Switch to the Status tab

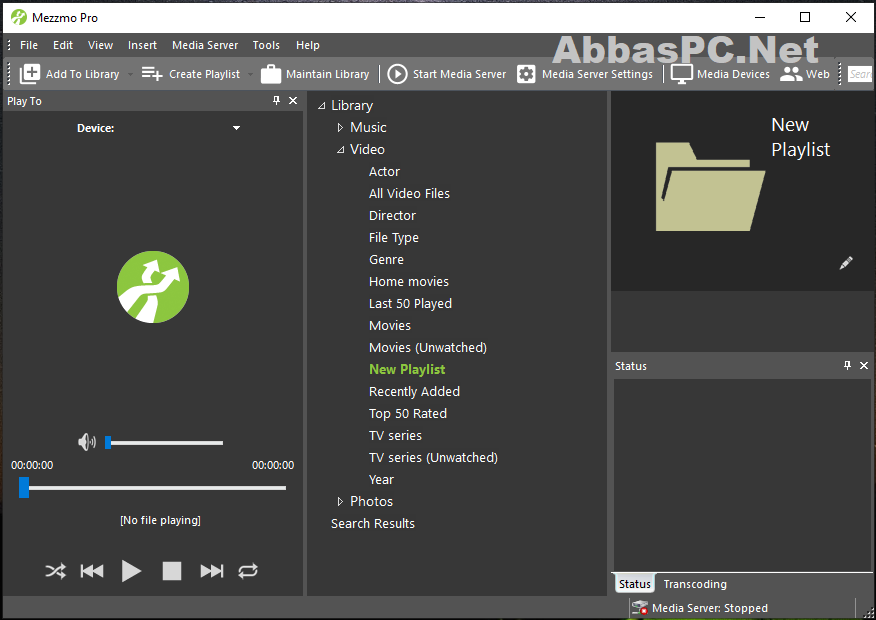(635, 584)
